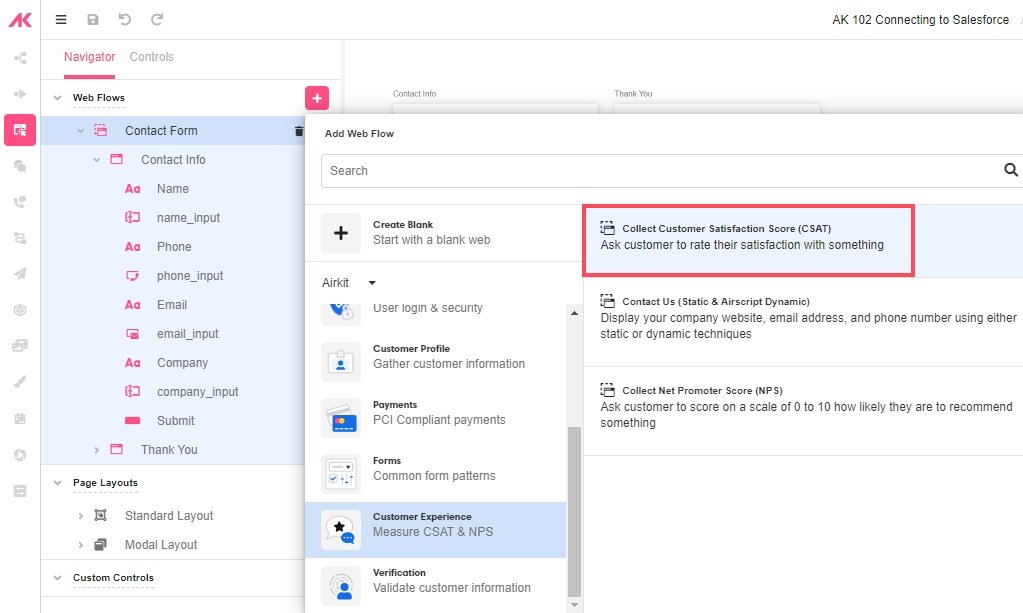The height and width of the screenshot is (613, 1023).
Task: Collapse the Custom Controls section
Action: 57,578
